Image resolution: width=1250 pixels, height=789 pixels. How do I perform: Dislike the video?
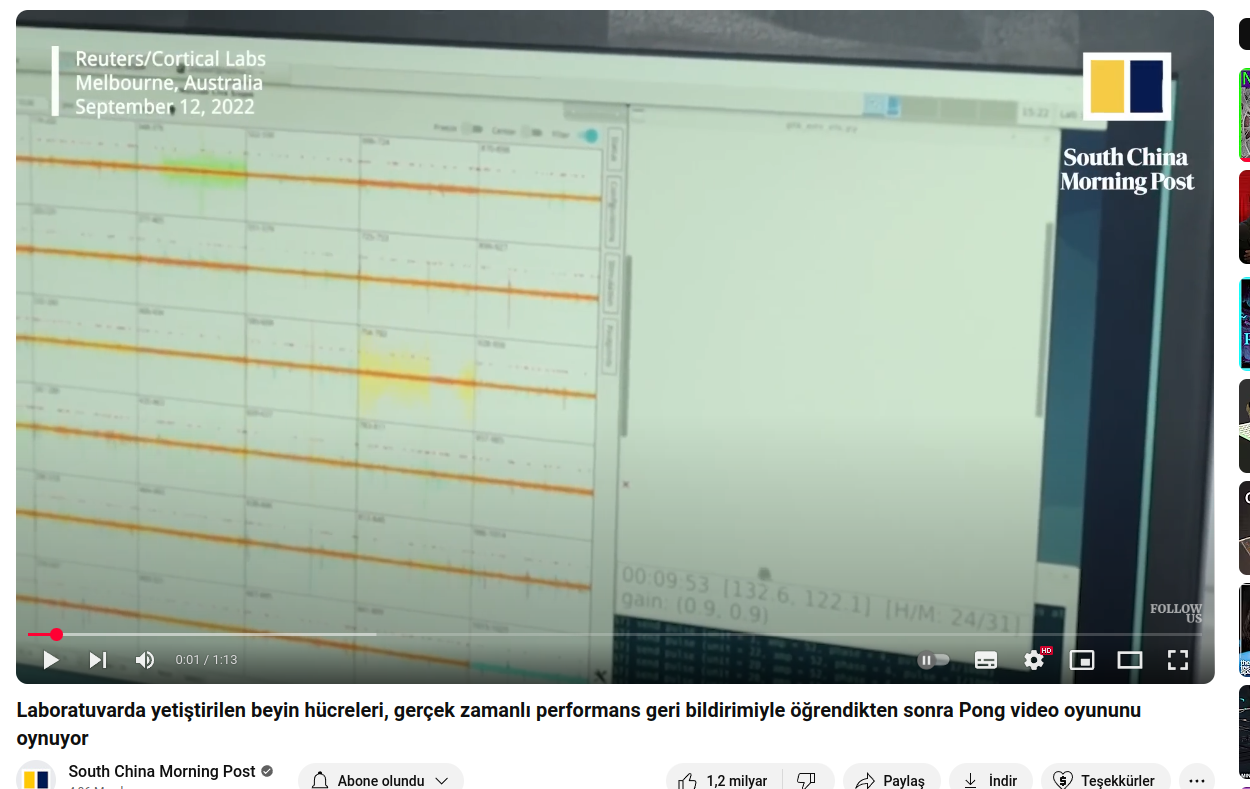pos(808,781)
